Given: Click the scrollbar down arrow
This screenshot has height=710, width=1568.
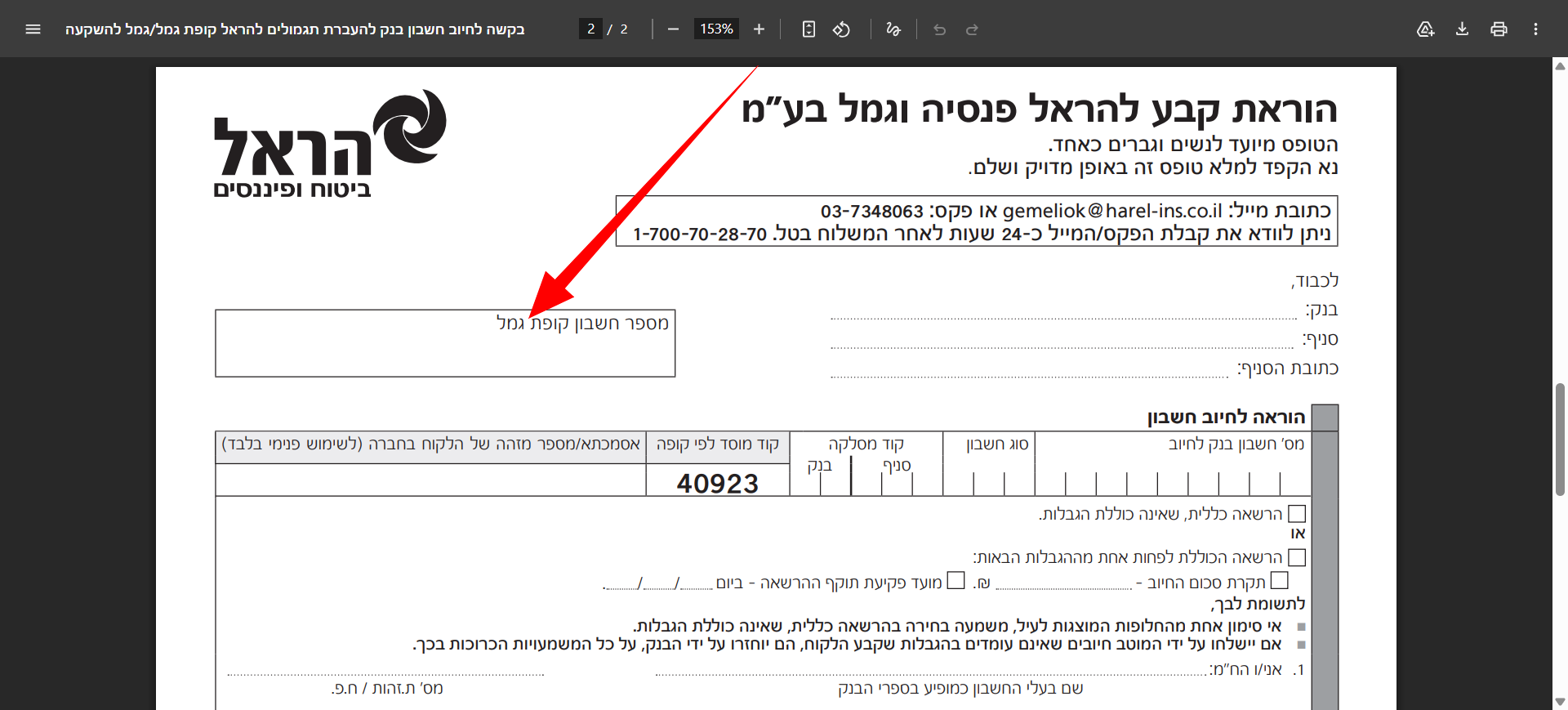Looking at the screenshot, I should (x=1560, y=702).
